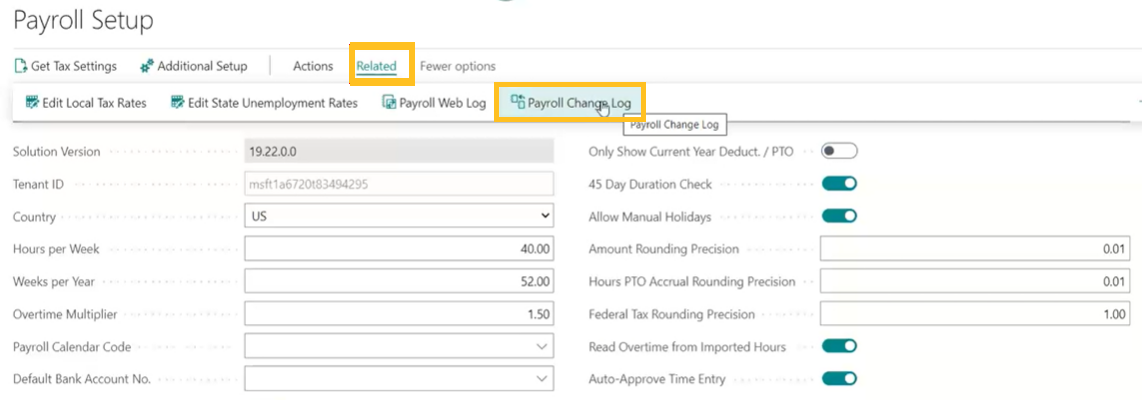Click the Amount Rounding Precision field

coord(974,249)
